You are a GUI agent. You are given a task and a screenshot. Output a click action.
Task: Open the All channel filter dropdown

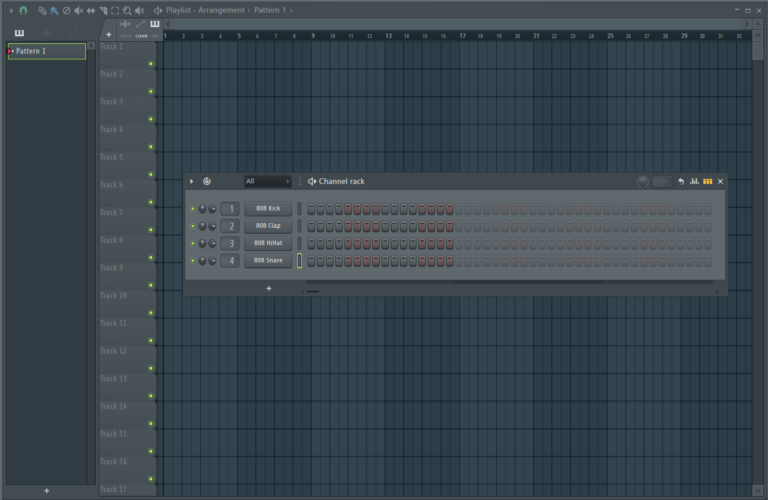(267, 182)
